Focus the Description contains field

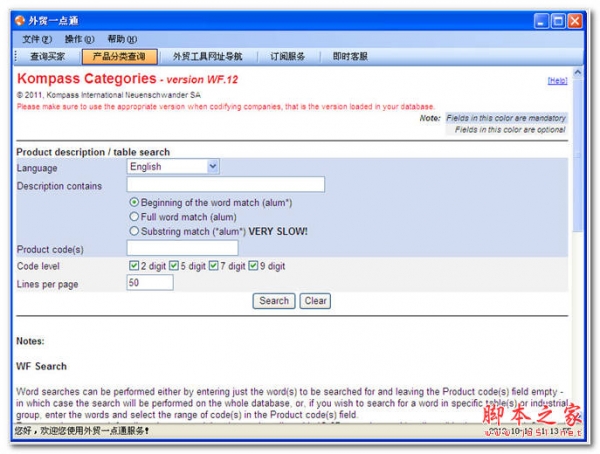[226, 184]
